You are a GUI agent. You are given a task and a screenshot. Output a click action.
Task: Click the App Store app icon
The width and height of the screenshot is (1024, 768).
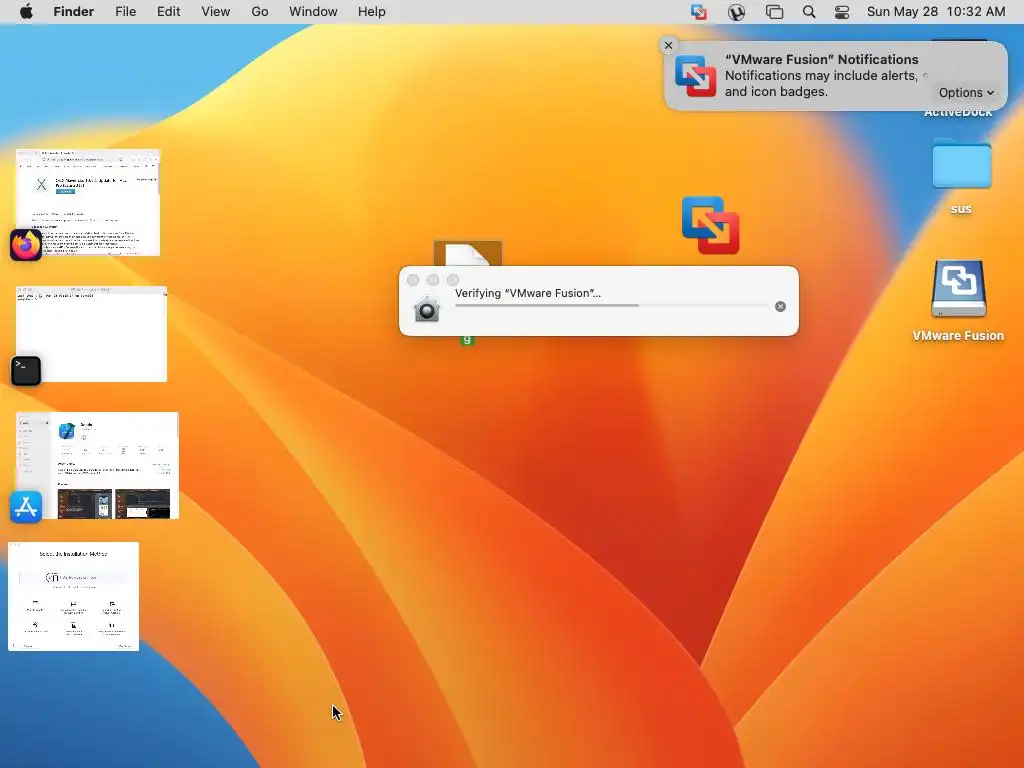(x=26, y=507)
